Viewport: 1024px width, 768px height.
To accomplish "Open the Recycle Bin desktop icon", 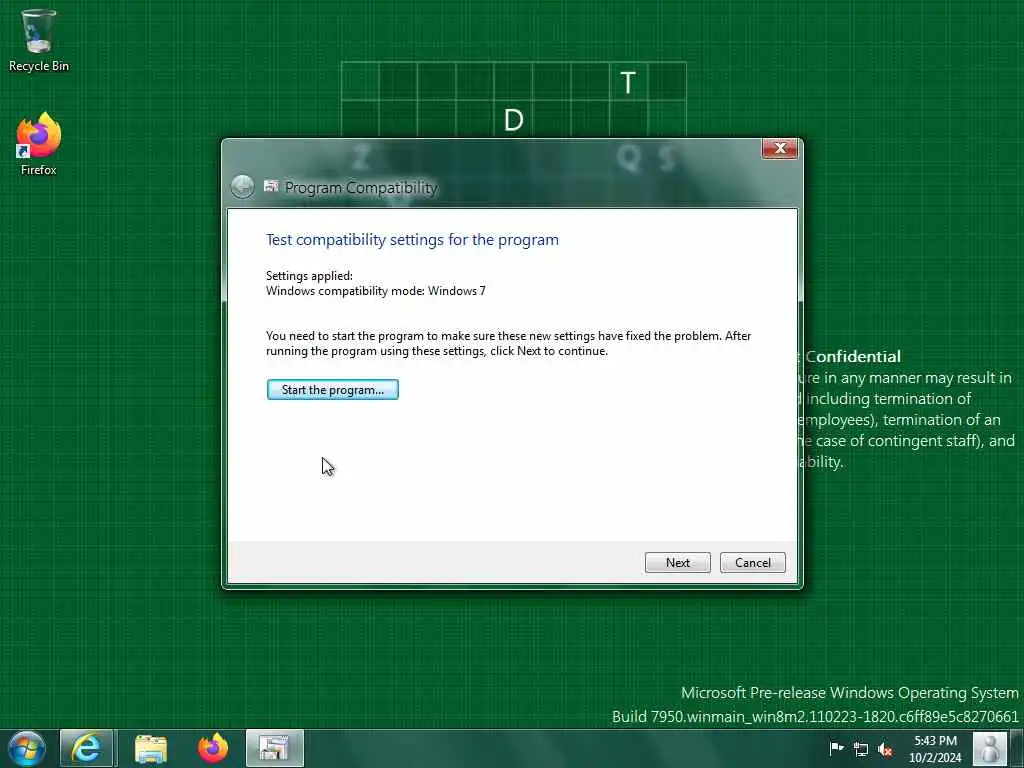I will pos(39,40).
